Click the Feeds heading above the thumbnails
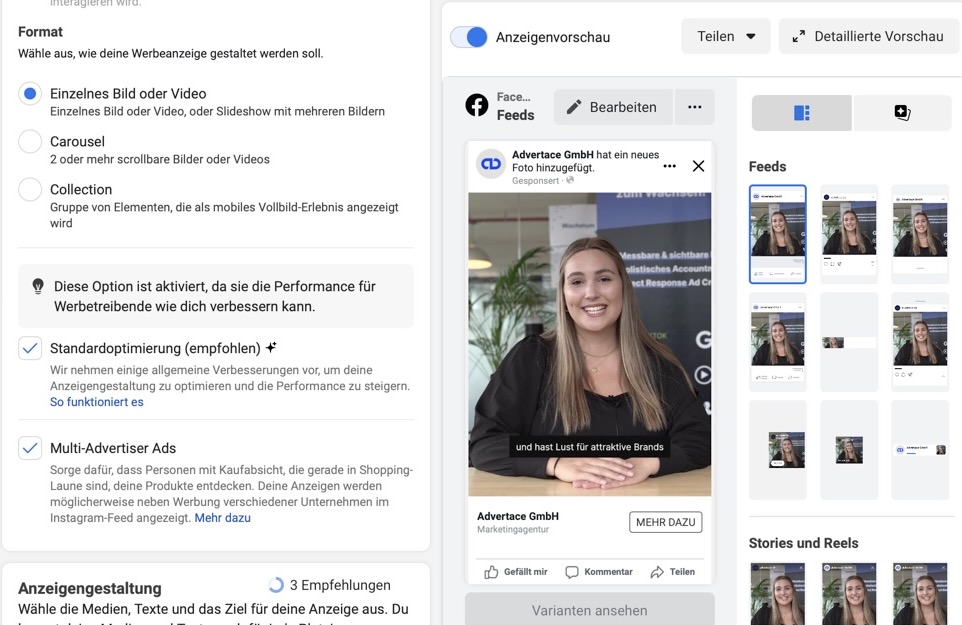 pyautogui.click(x=767, y=167)
